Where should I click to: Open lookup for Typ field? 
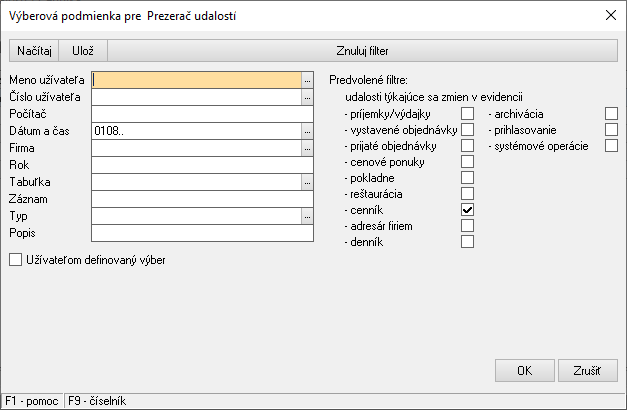click(307, 216)
